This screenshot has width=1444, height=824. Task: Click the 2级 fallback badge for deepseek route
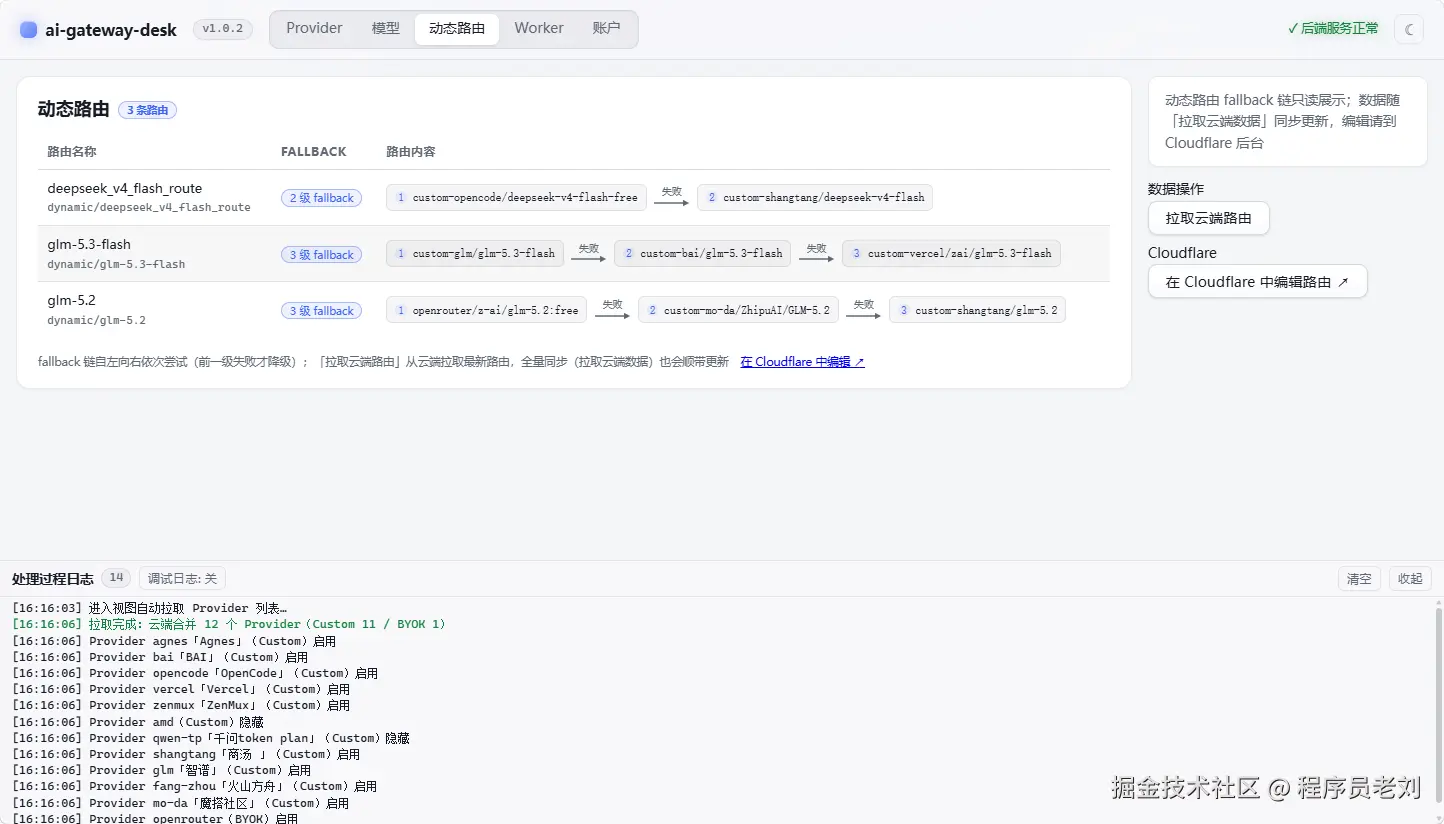point(321,198)
